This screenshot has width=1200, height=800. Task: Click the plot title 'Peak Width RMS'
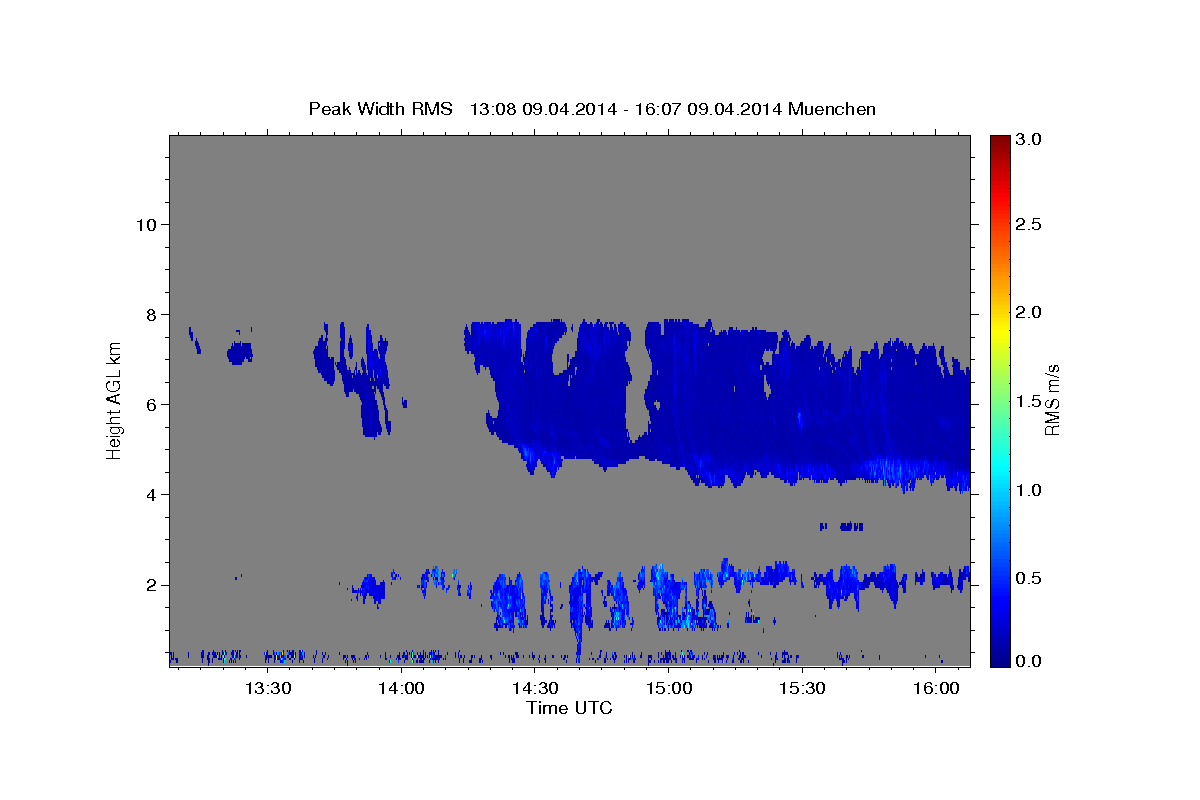pyautogui.click(x=380, y=108)
